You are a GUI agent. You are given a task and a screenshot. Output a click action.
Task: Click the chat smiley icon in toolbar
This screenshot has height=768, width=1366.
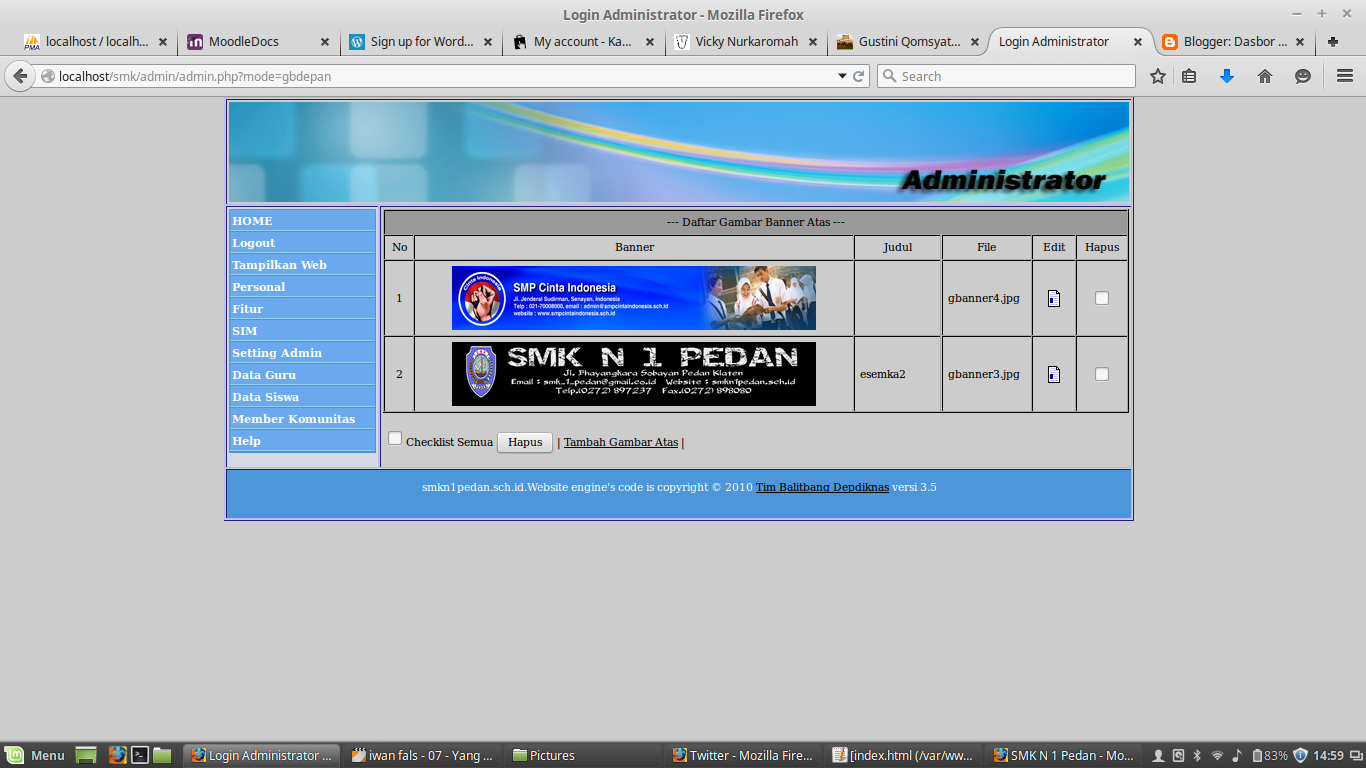1303,76
